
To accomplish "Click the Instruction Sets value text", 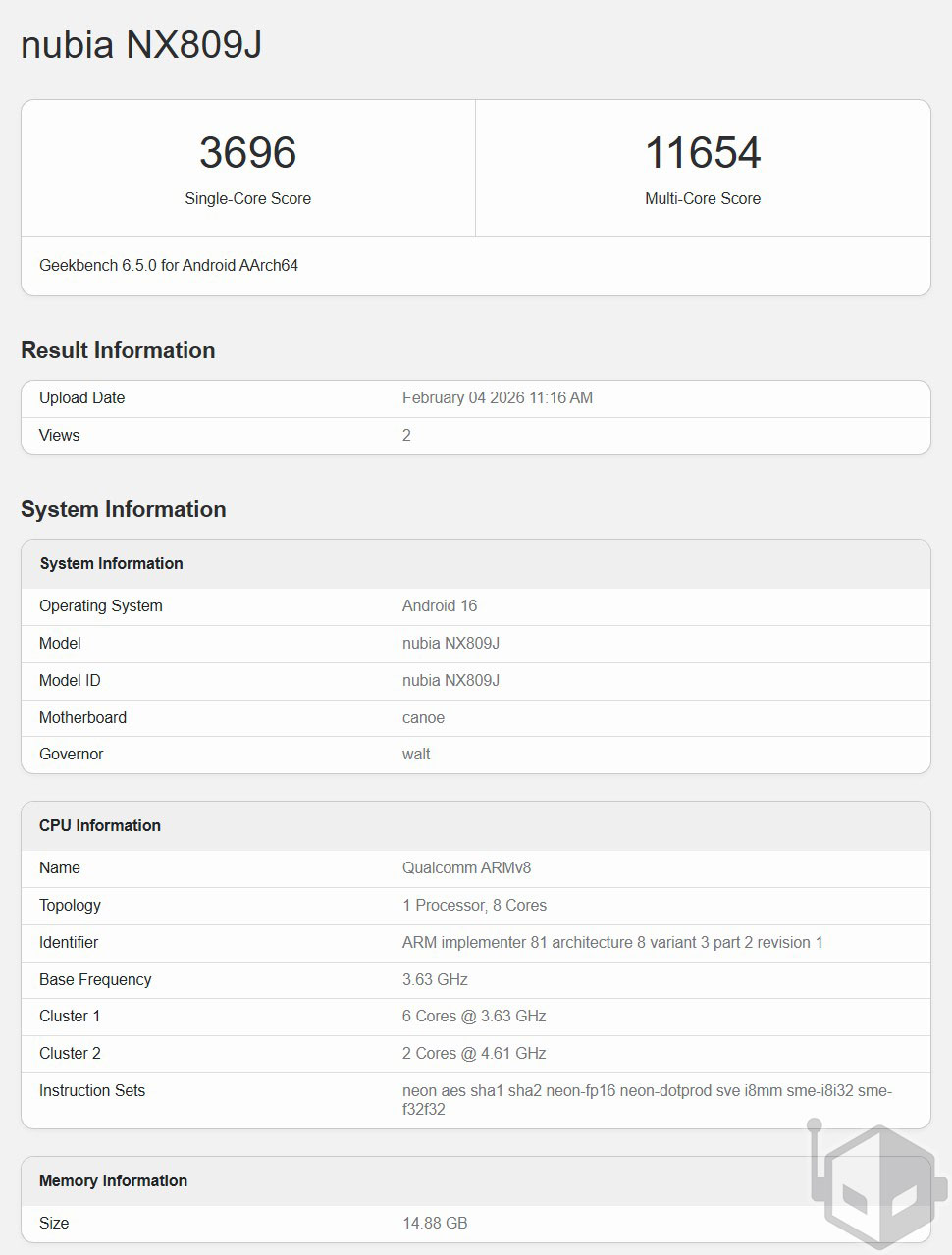I will click(x=646, y=1099).
